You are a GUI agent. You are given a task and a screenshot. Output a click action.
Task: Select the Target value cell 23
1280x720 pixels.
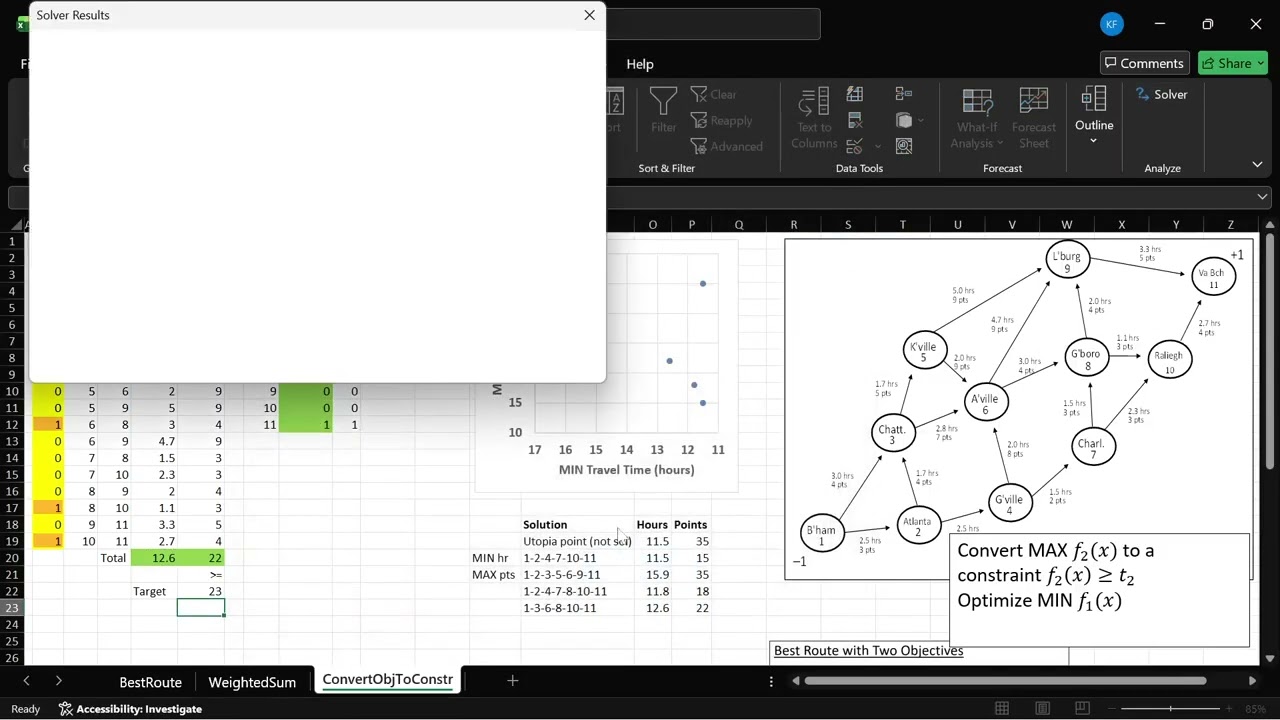pos(201,591)
